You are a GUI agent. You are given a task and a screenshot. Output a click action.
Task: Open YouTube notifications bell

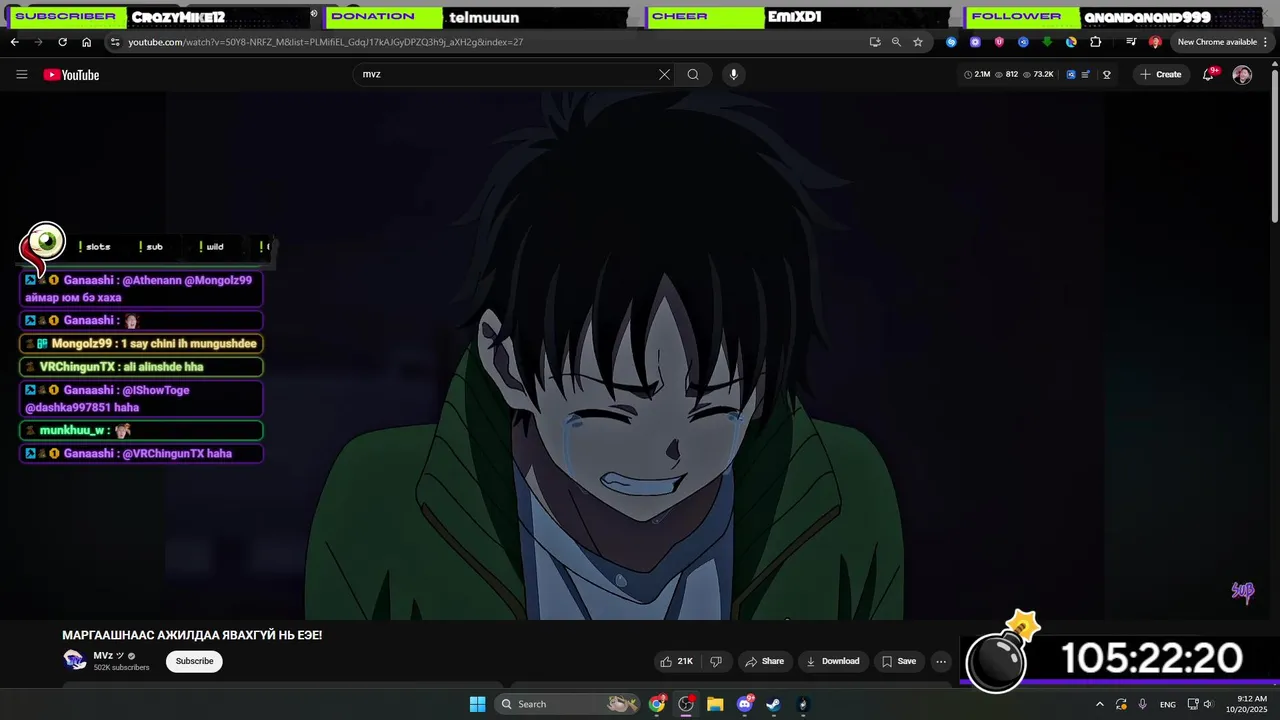pyautogui.click(x=1208, y=75)
